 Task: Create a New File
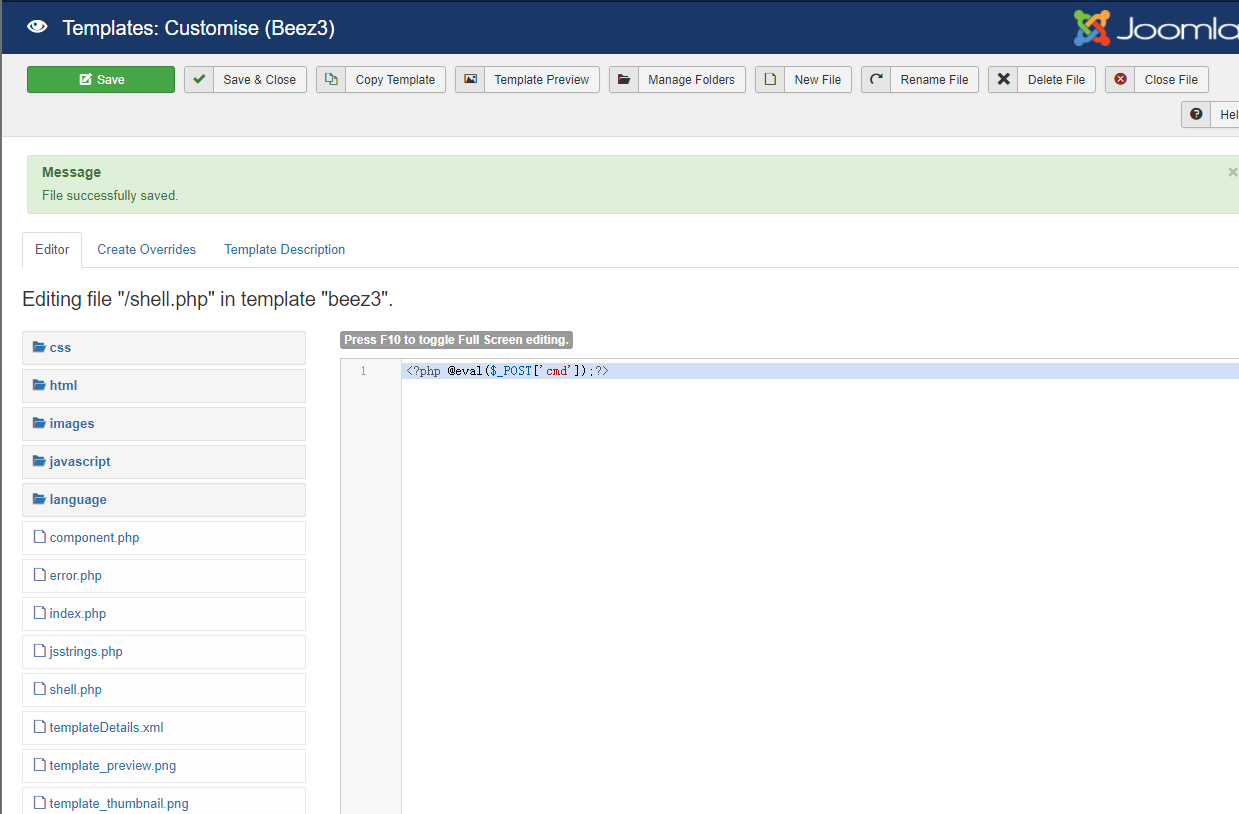pos(803,80)
